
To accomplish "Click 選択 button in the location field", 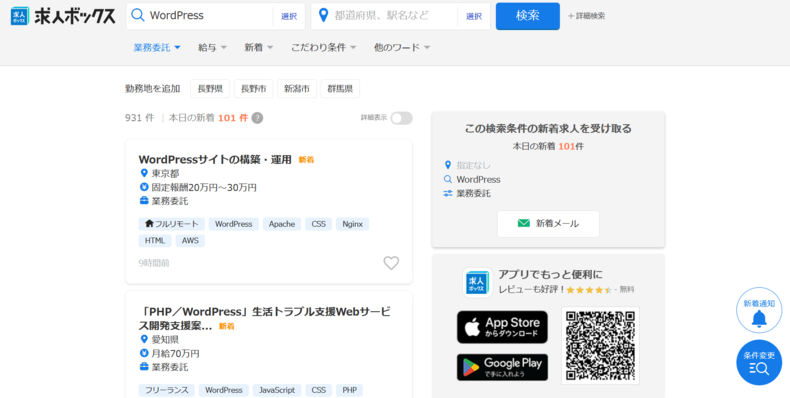I will point(474,16).
